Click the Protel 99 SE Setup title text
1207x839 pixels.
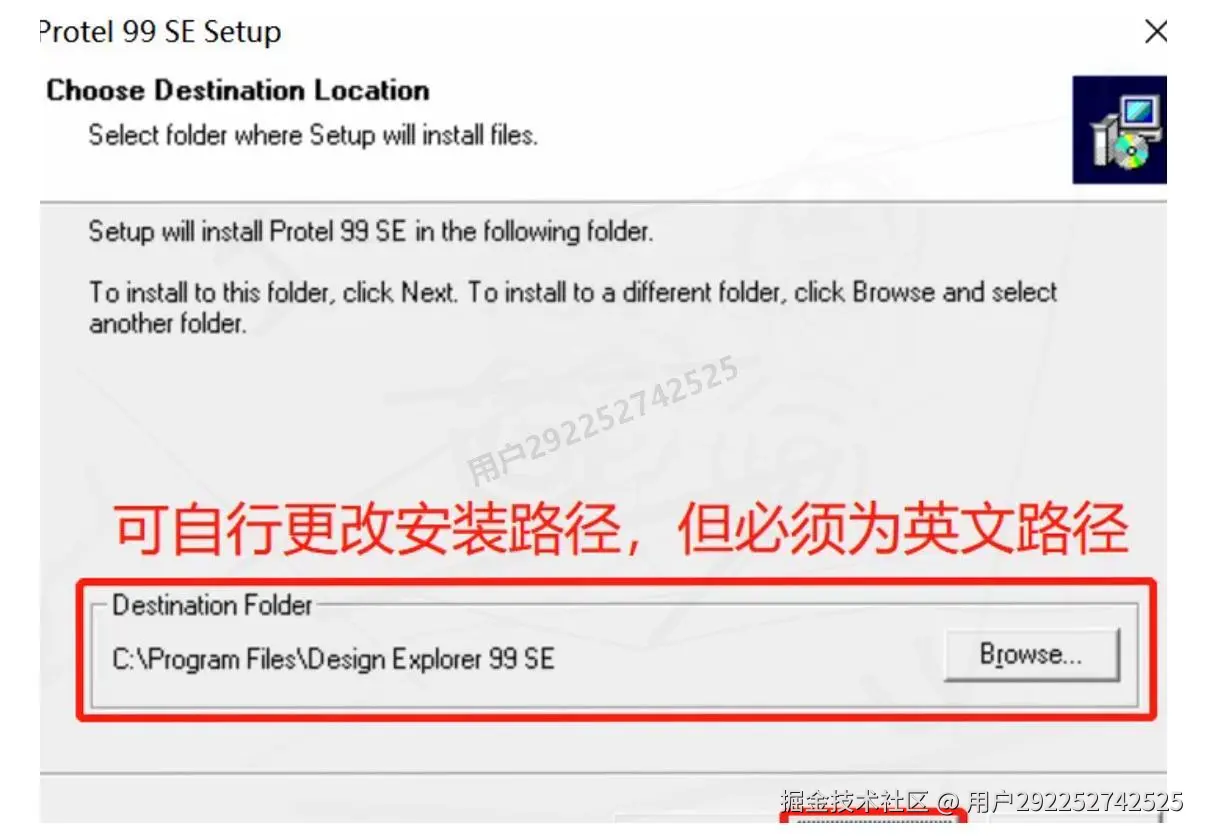coord(161,32)
